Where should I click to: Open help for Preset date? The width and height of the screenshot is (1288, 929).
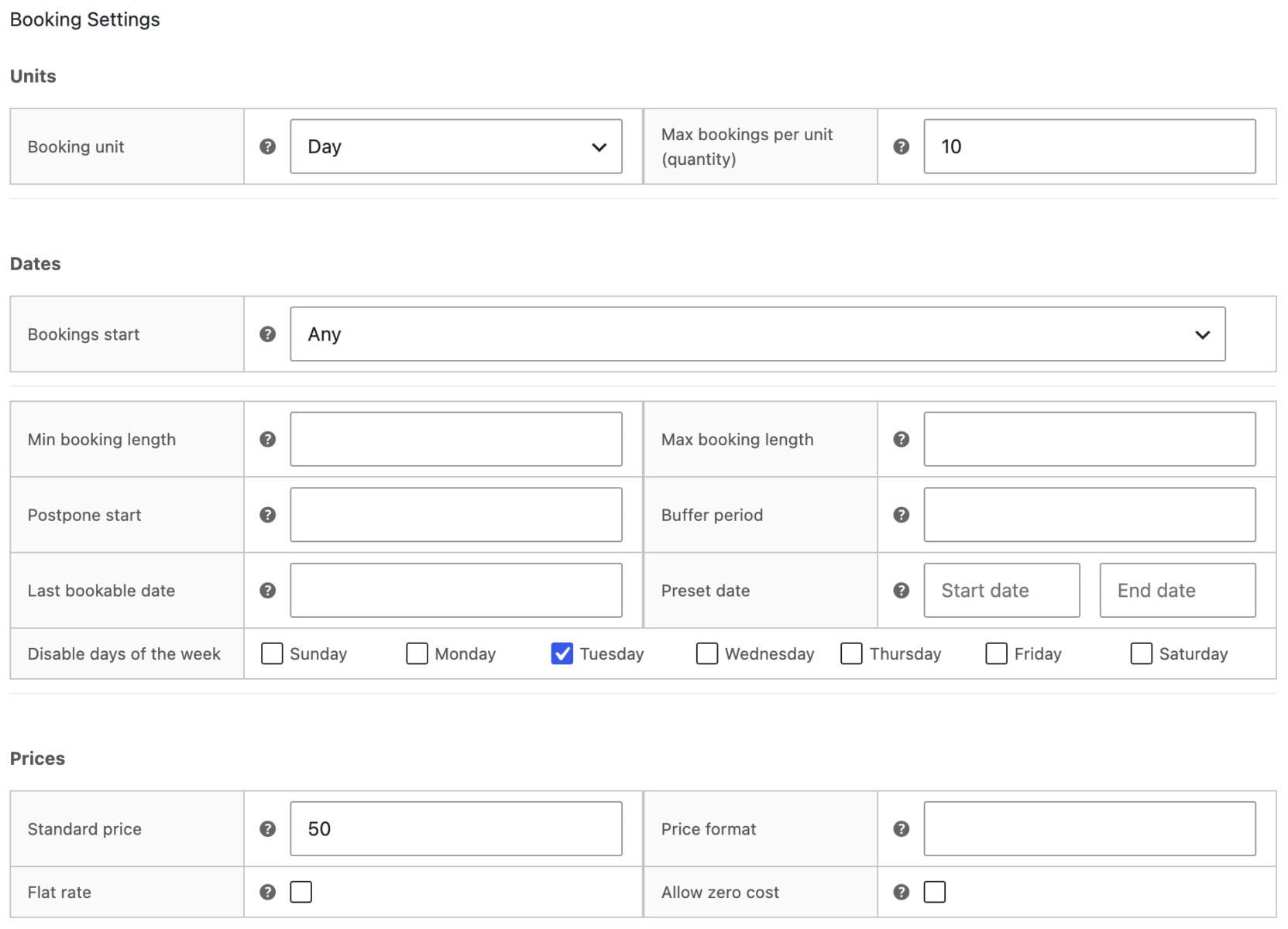point(901,590)
